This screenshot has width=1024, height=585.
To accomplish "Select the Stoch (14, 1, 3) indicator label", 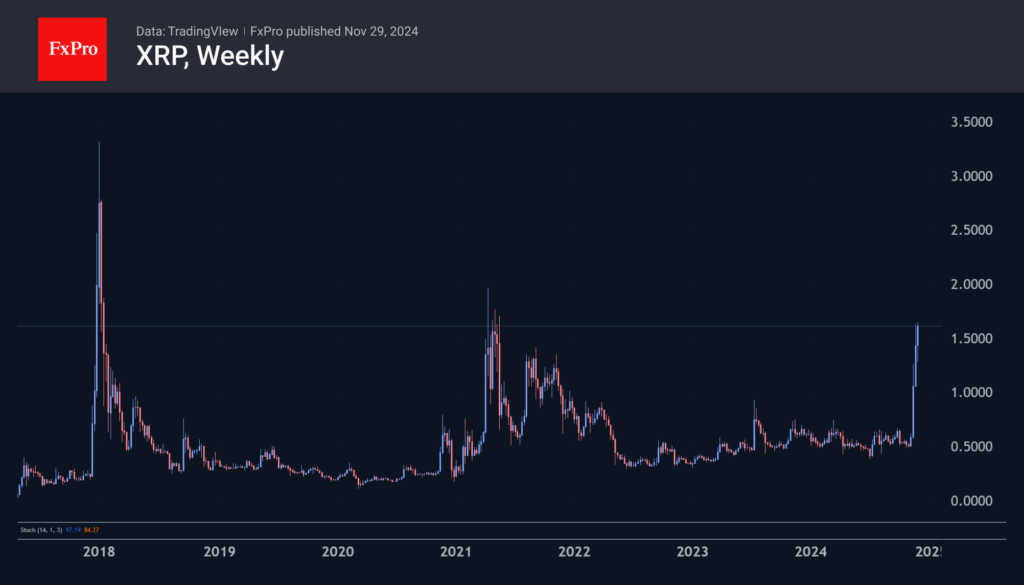I will [40, 529].
